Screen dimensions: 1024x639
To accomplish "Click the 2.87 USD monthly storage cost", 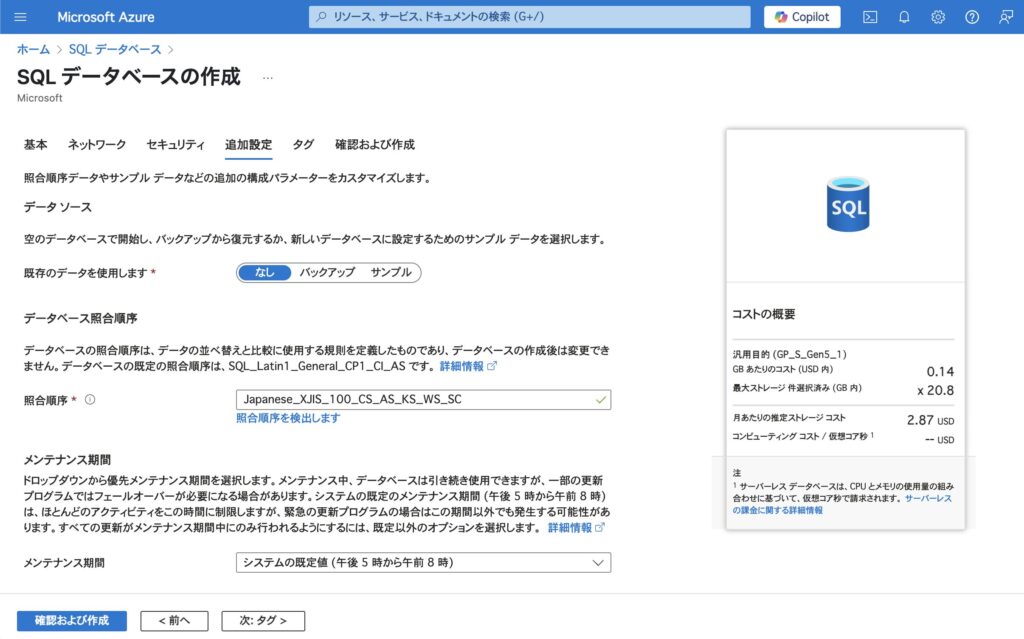I will [x=930, y=420].
